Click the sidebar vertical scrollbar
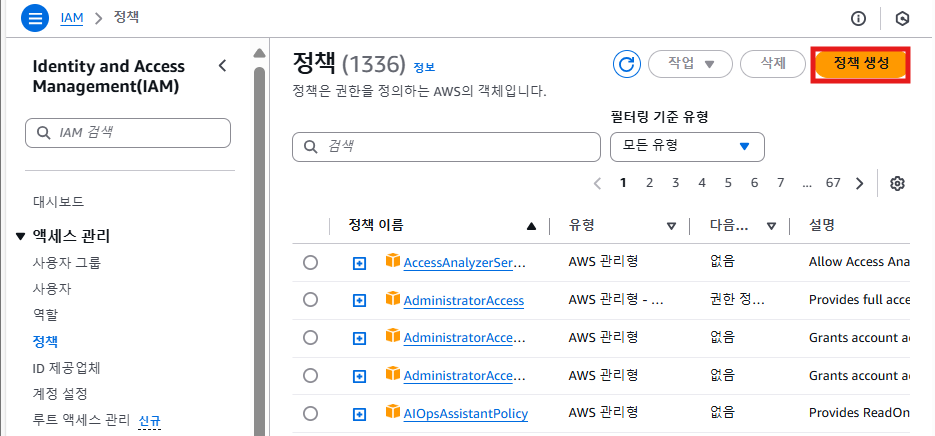The width and height of the screenshot is (935, 436). (x=259, y=251)
